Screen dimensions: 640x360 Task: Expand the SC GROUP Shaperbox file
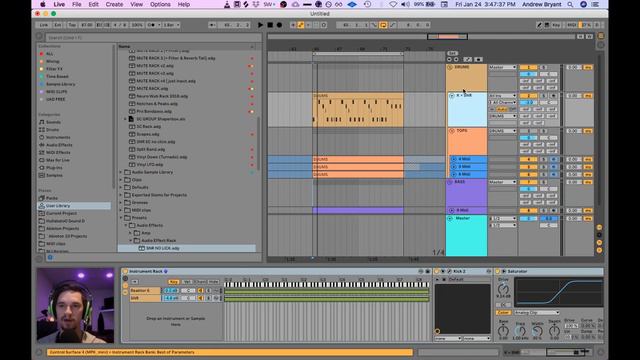[125, 119]
